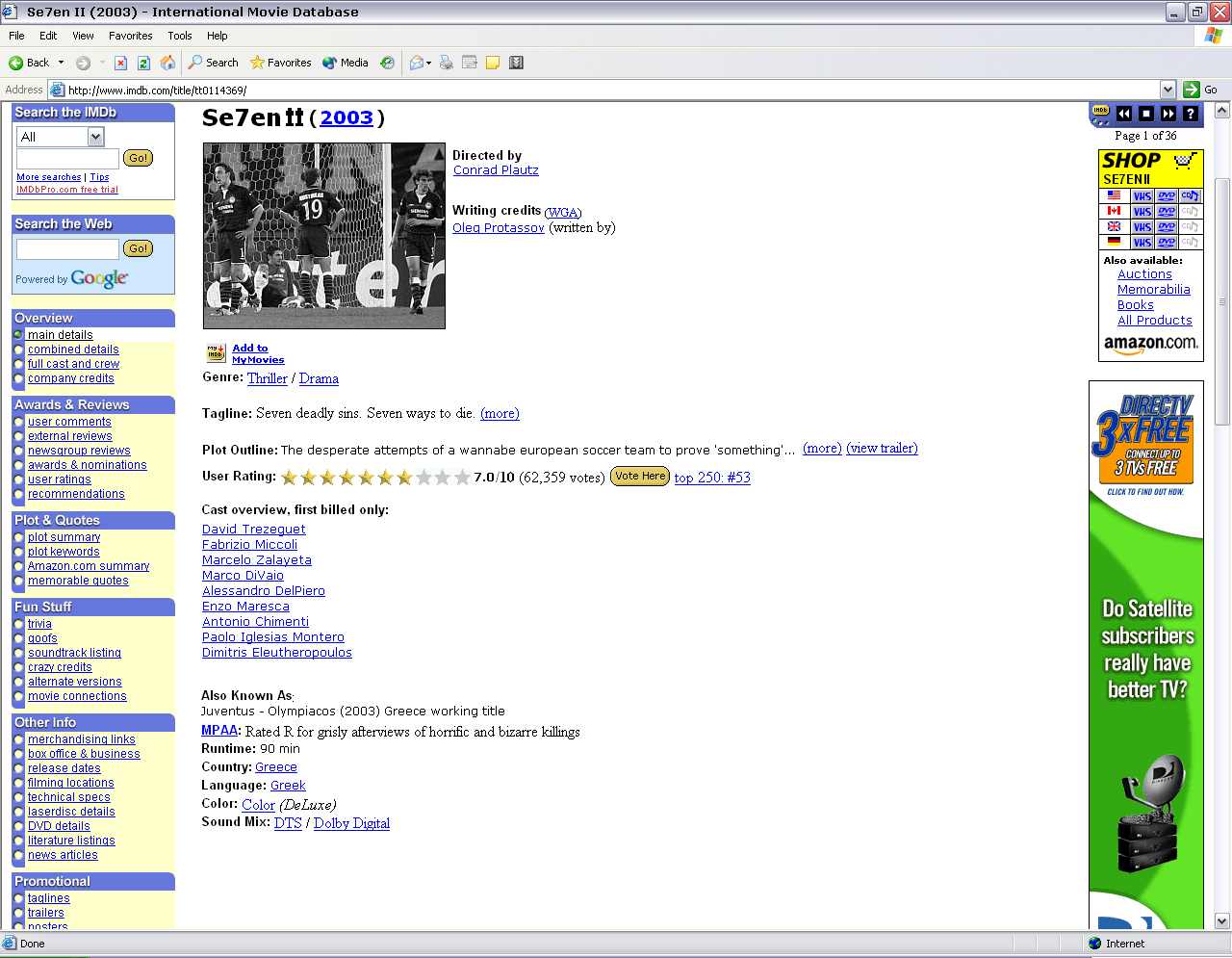Click the yellow Discuss note icon
This screenshot has height=958, width=1232.
click(493, 63)
